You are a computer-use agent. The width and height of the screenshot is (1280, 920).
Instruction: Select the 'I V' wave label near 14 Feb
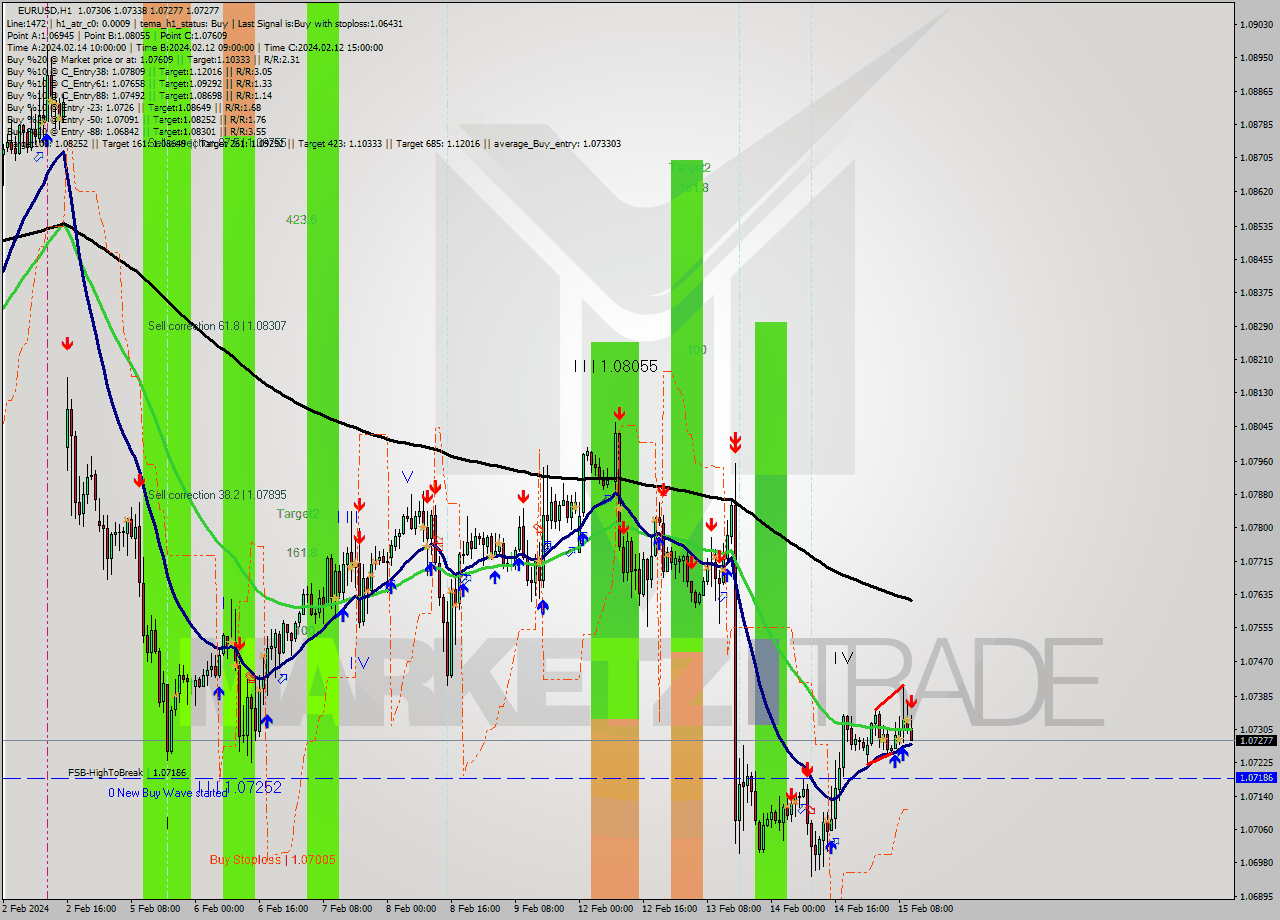coord(843,658)
